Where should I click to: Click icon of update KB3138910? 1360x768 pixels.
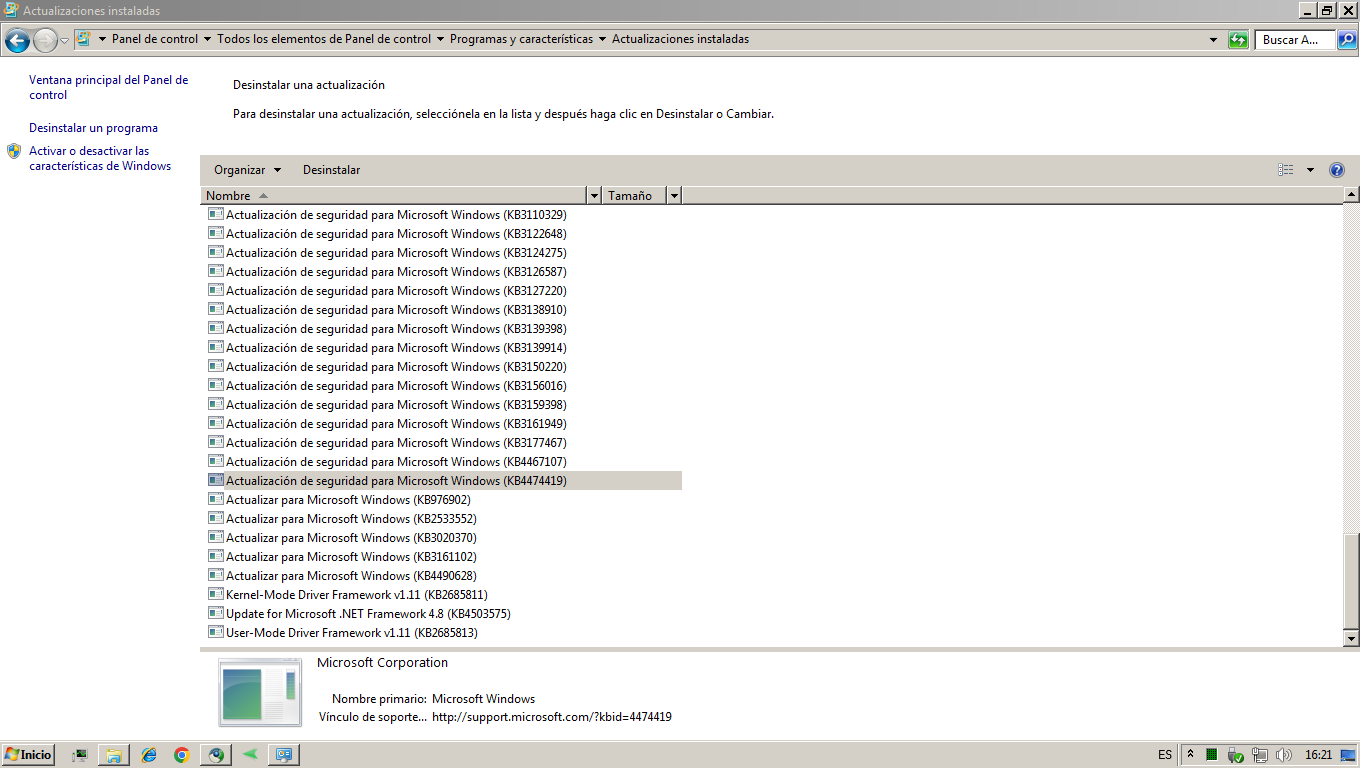pos(215,309)
